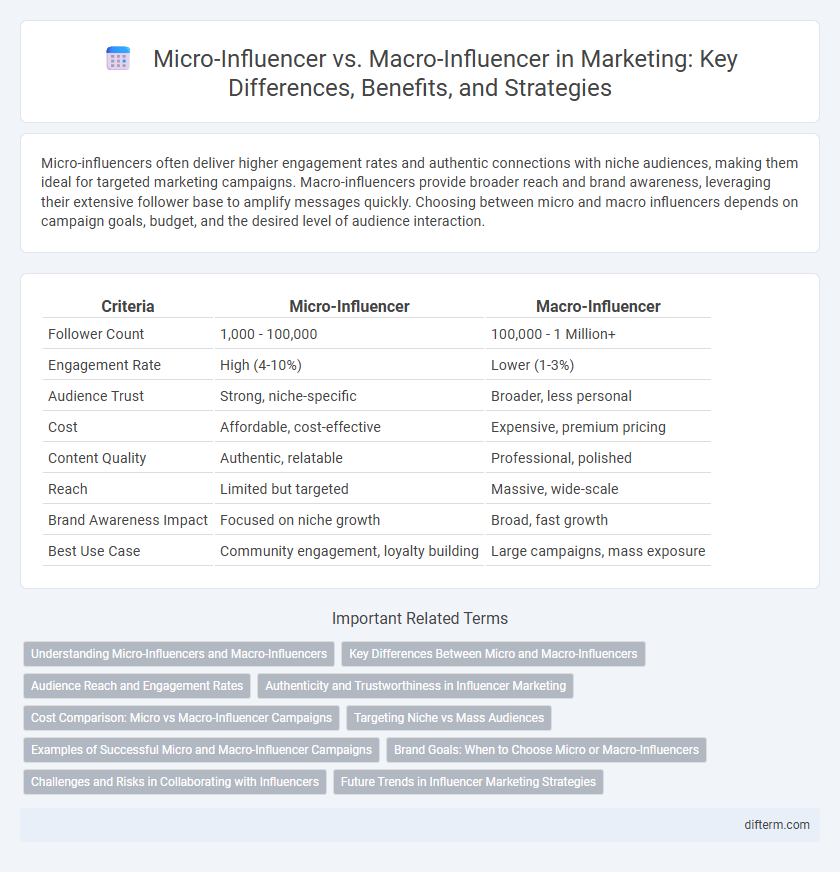Click the 'Criteria' column header
The width and height of the screenshot is (840, 872).
pyautogui.click(x=128, y=306)
